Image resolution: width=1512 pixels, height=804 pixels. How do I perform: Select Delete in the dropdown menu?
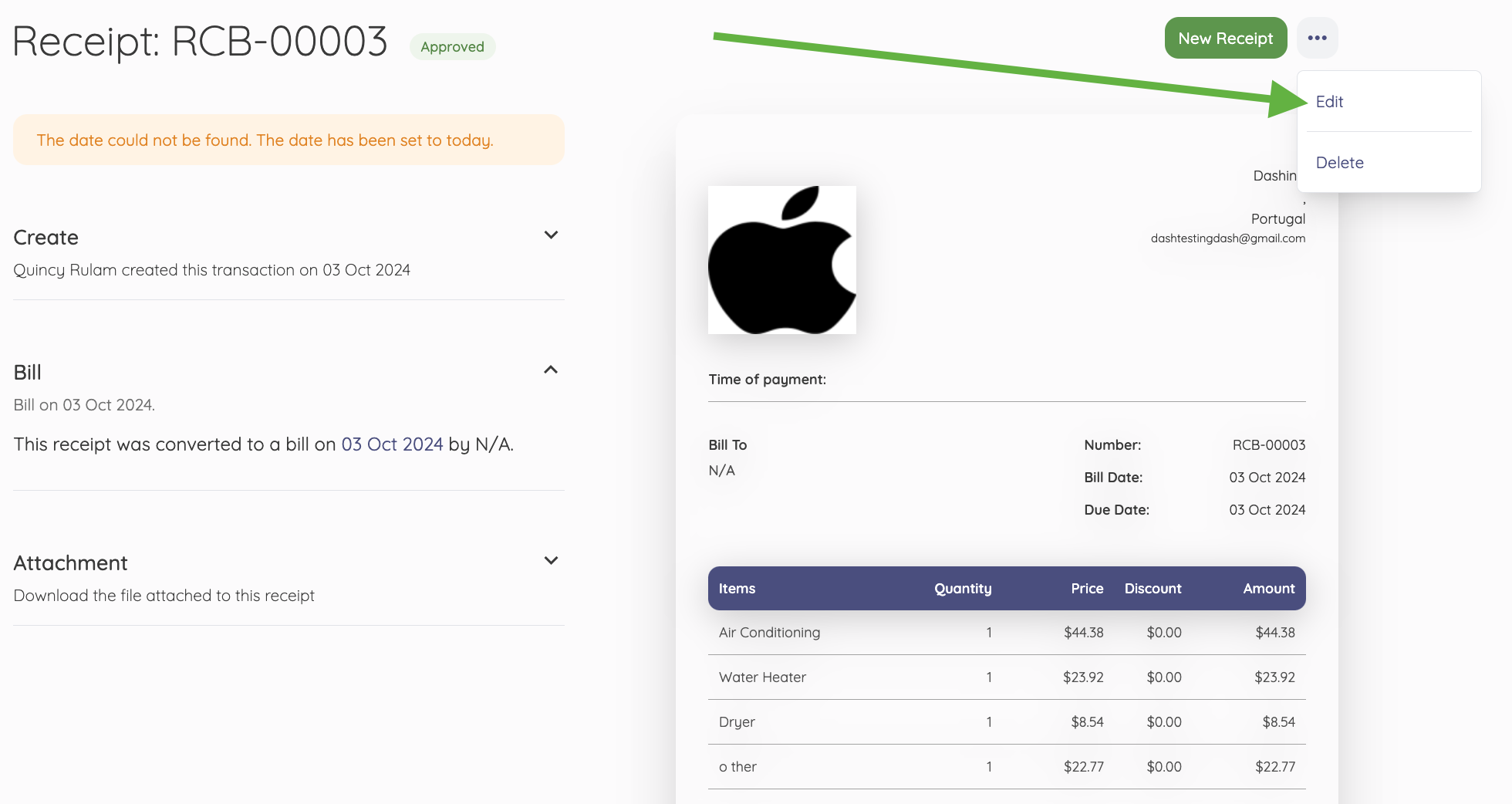(x=1339, y=163)
